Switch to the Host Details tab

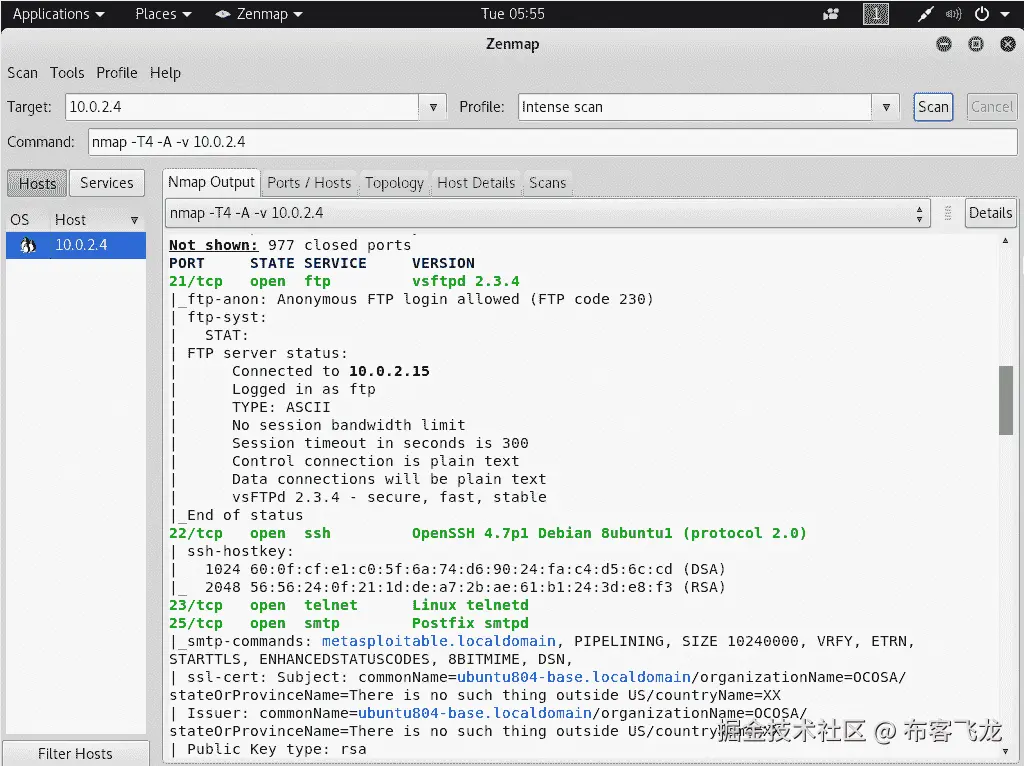pyautogui.click(x=476, y=183)
